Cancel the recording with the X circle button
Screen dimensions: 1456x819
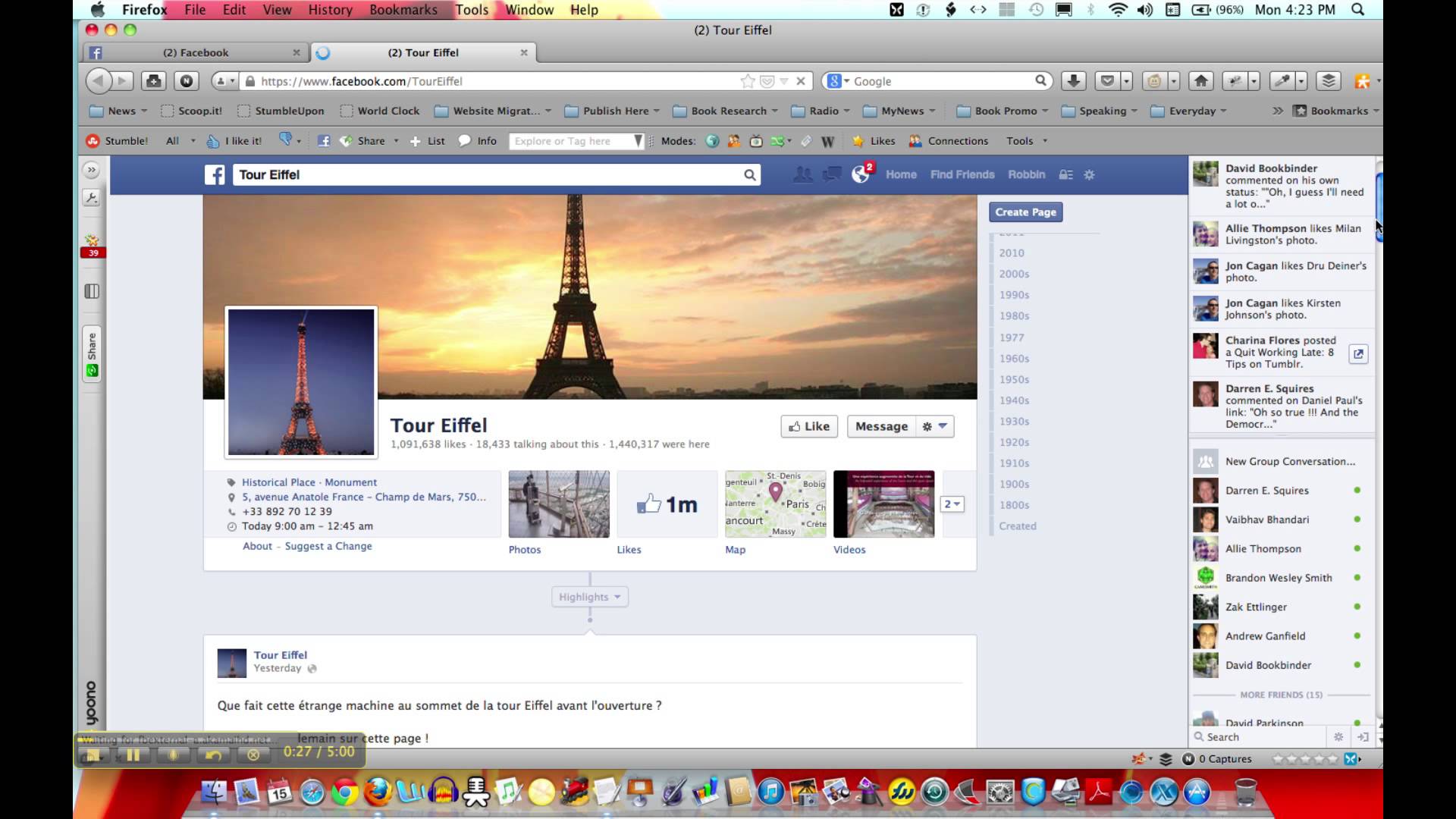253,755
